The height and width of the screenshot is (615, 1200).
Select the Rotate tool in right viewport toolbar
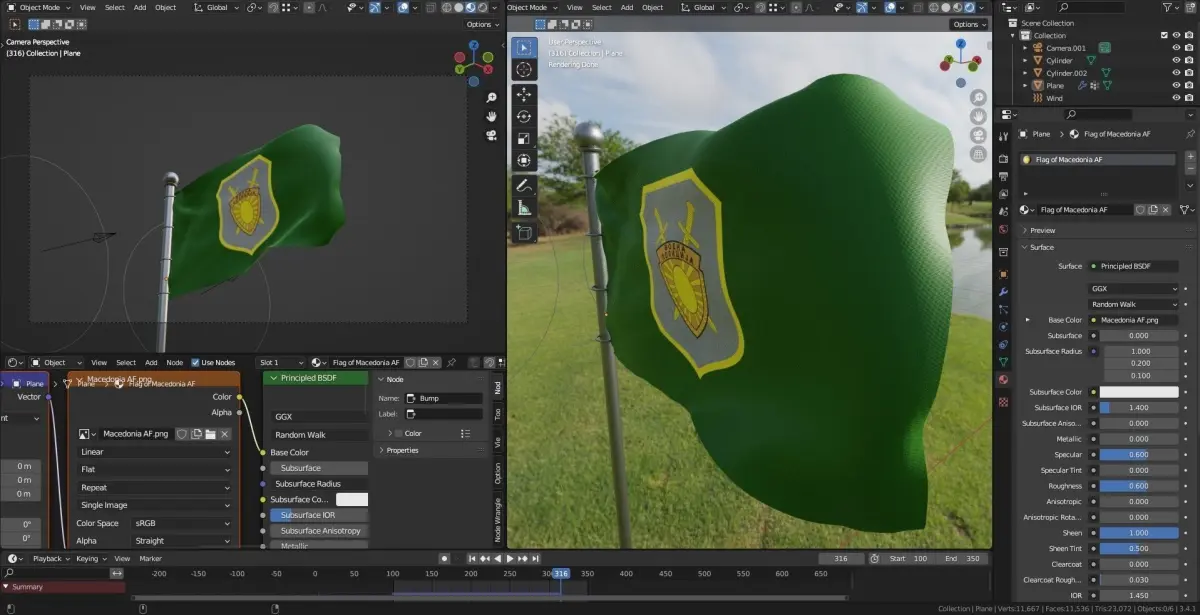(x=524, y=116)
